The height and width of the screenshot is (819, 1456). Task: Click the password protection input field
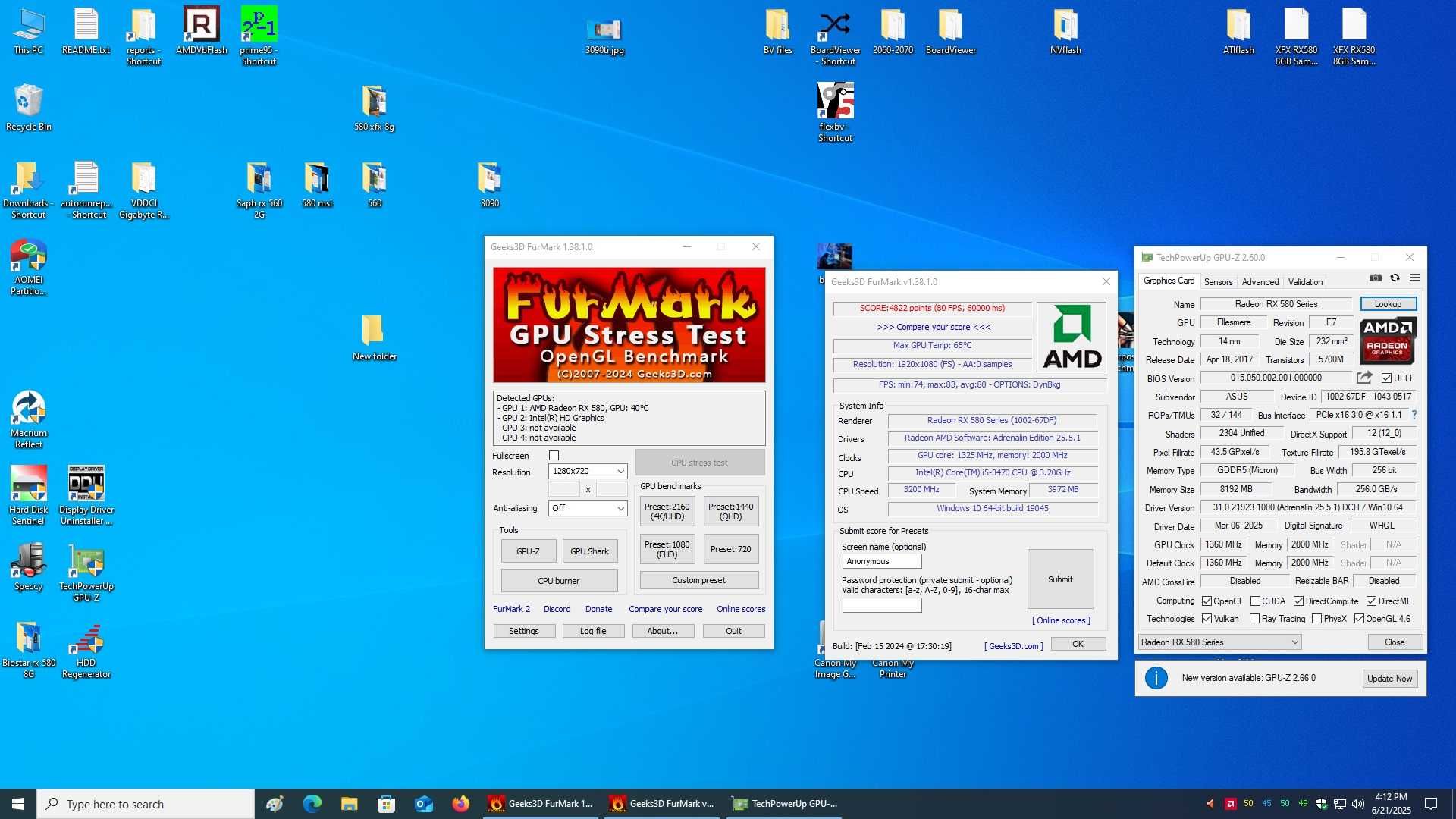click(x=882, y=605)
